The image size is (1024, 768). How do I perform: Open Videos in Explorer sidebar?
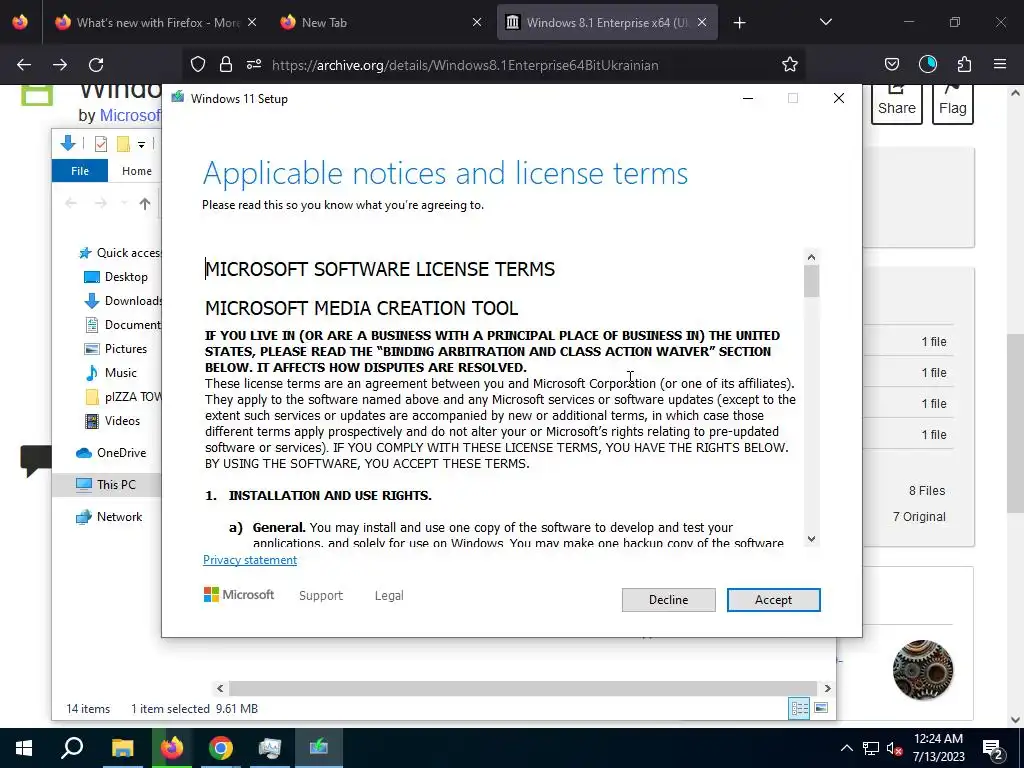[x=112, y=421]
